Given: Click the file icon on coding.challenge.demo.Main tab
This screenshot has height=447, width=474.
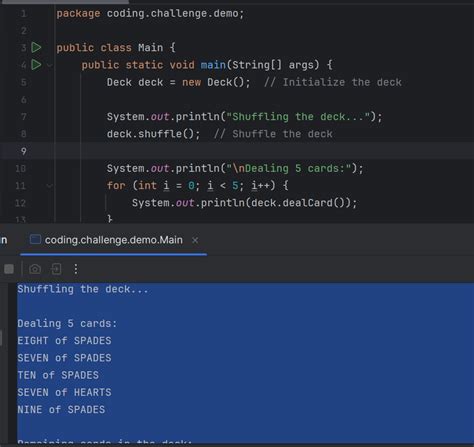Looking at the screenshot, I should pos(35,239).
